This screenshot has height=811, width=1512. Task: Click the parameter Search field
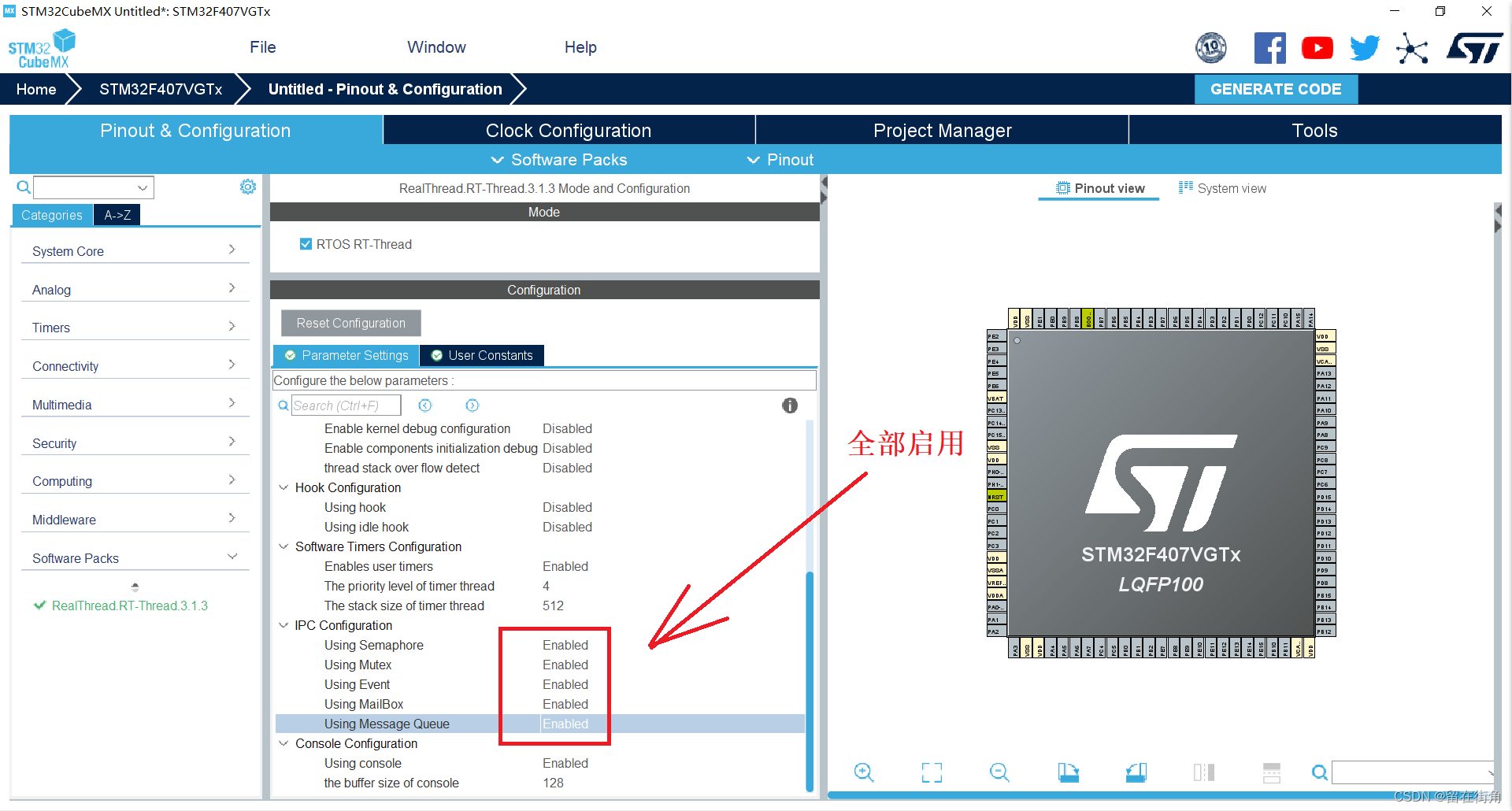[x=346, y=405]
